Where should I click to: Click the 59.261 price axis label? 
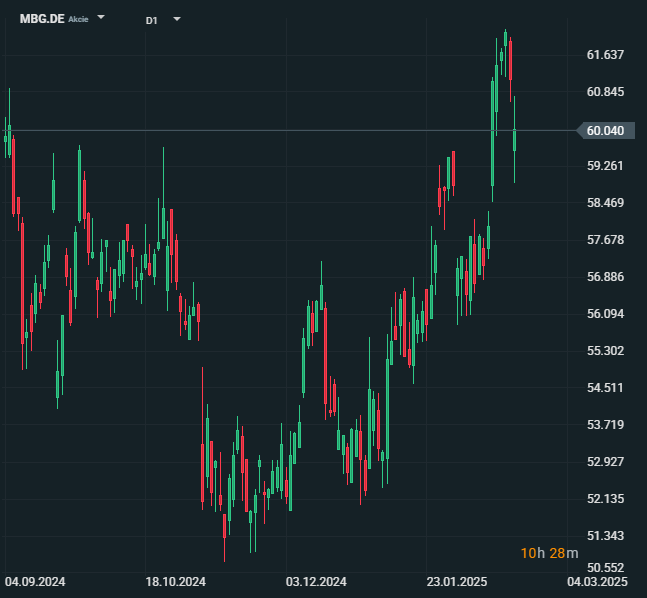(x=605, y=166)
